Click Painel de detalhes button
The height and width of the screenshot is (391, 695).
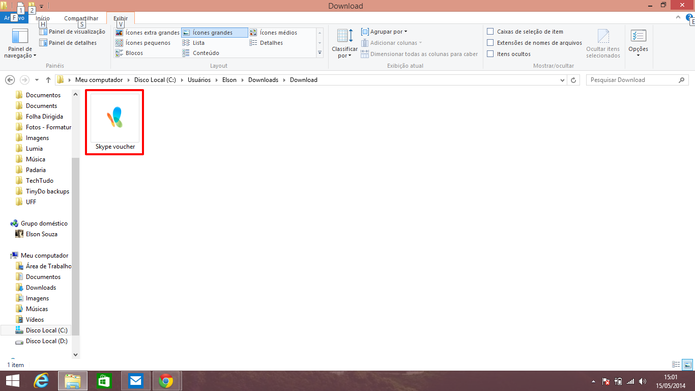[68, 43]
